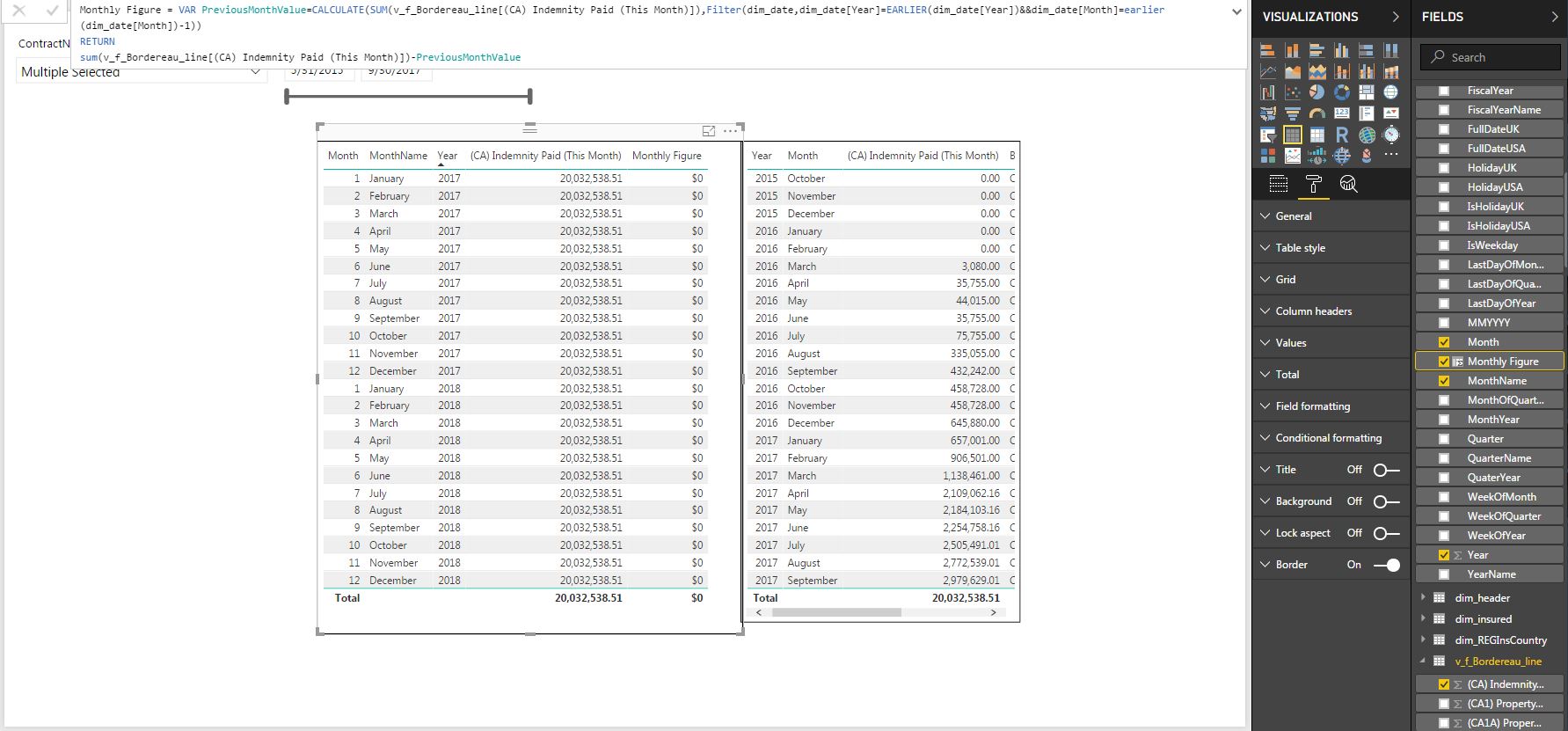Click the Fields search box
Screen dimensions: 1568x731
point(1491,57)
